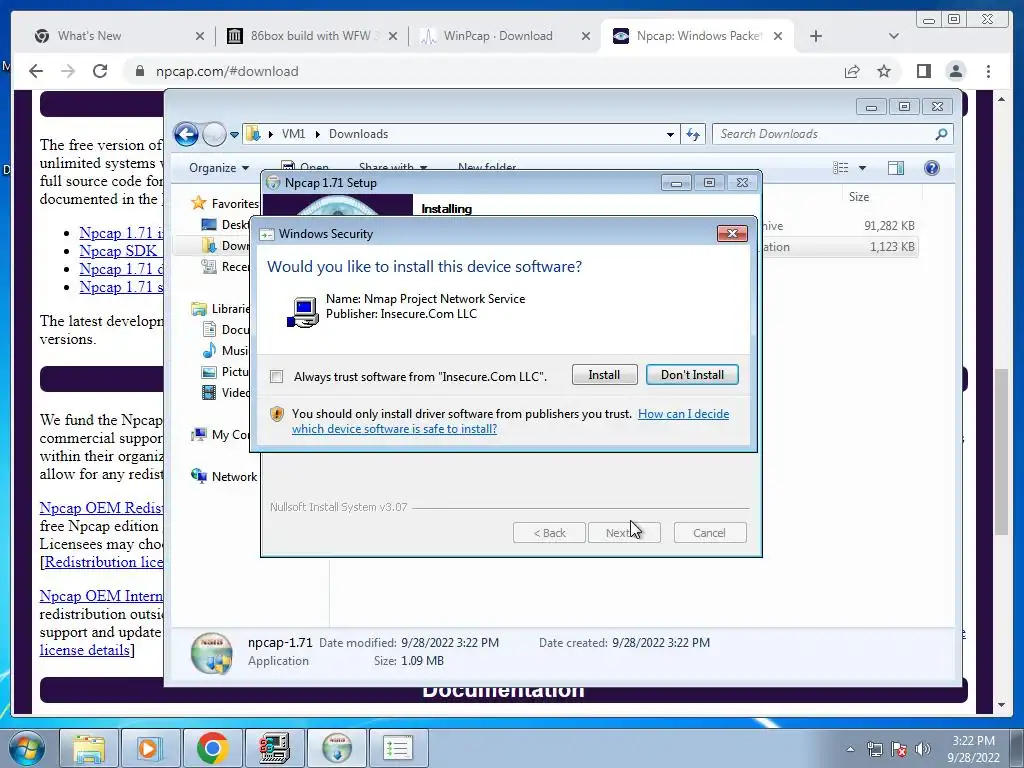Open Windows Explorer from the taskbar
Viewport: 1024px width, 768px height.
pyautogui.click(x=89, y=748)
